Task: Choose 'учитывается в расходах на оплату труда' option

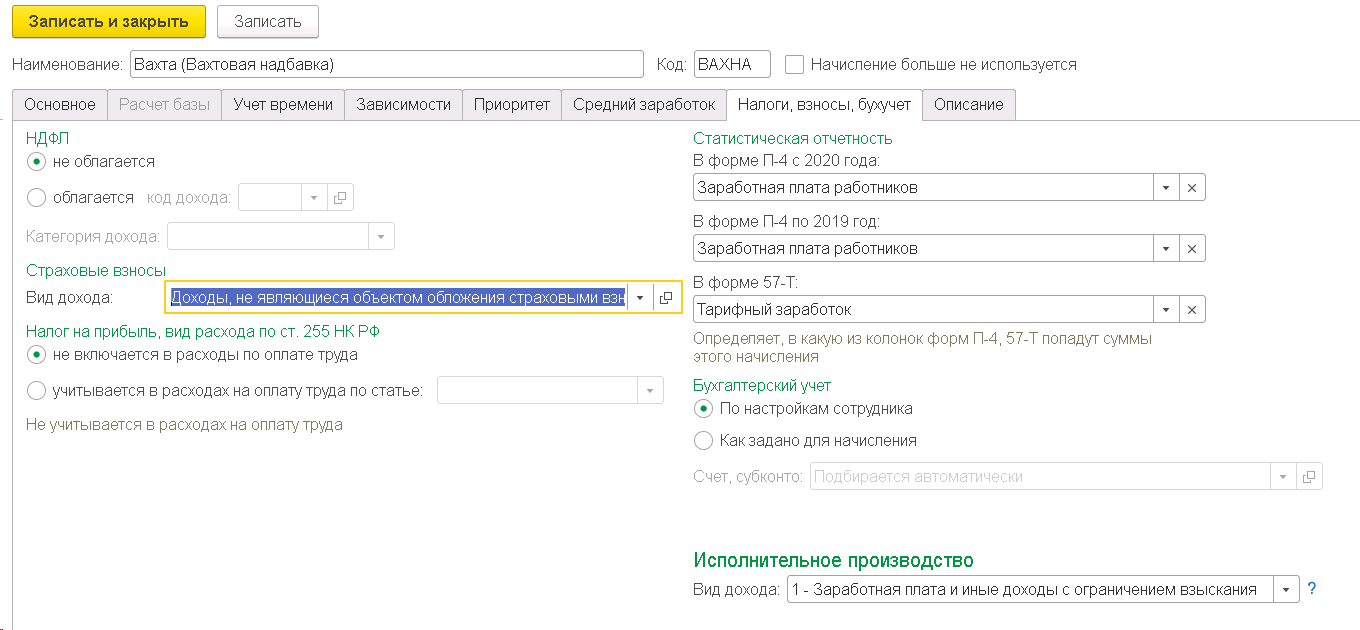Action: [x=37, y=390]
